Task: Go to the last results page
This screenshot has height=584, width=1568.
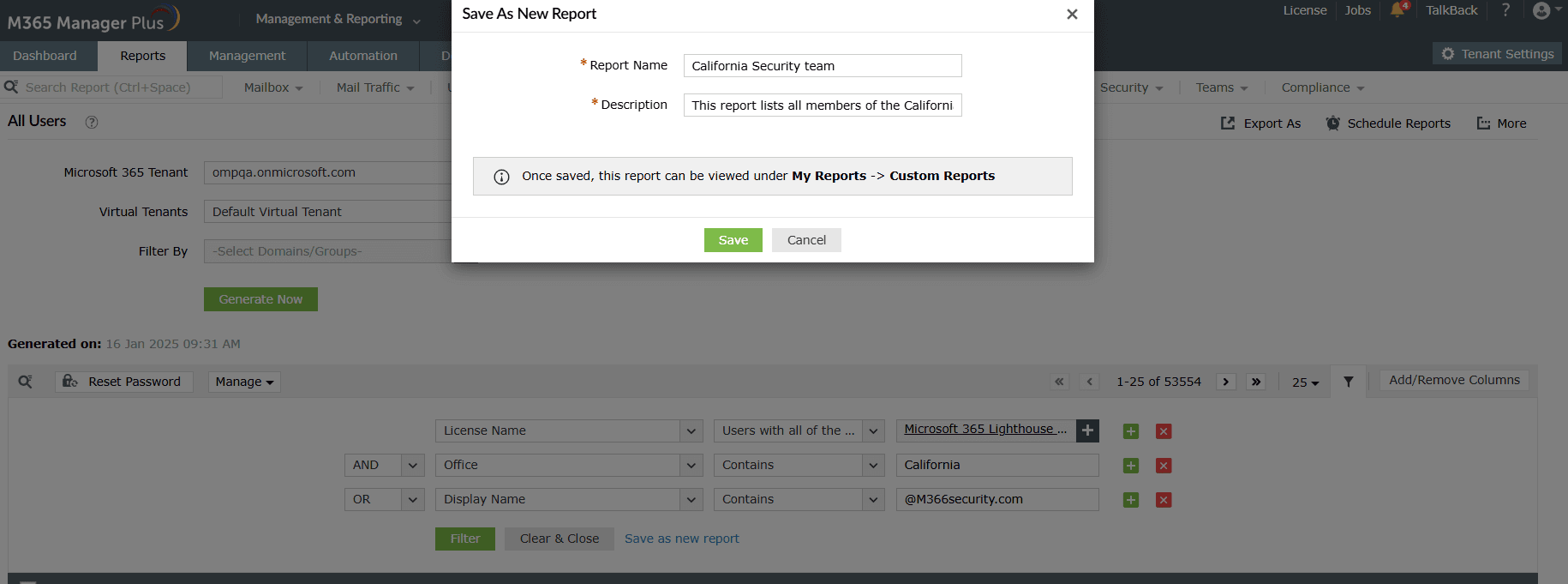Action: tap(1256, 382)
